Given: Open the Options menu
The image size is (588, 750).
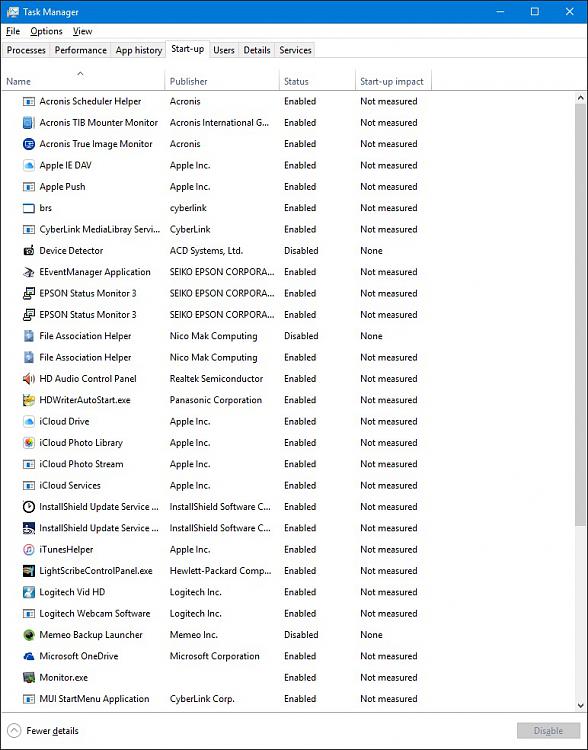Looking at the screenshot, I should (46, 32).
